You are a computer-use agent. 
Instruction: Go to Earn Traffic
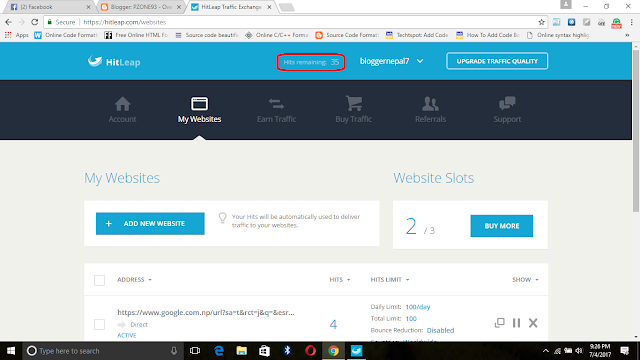[276, 110]
